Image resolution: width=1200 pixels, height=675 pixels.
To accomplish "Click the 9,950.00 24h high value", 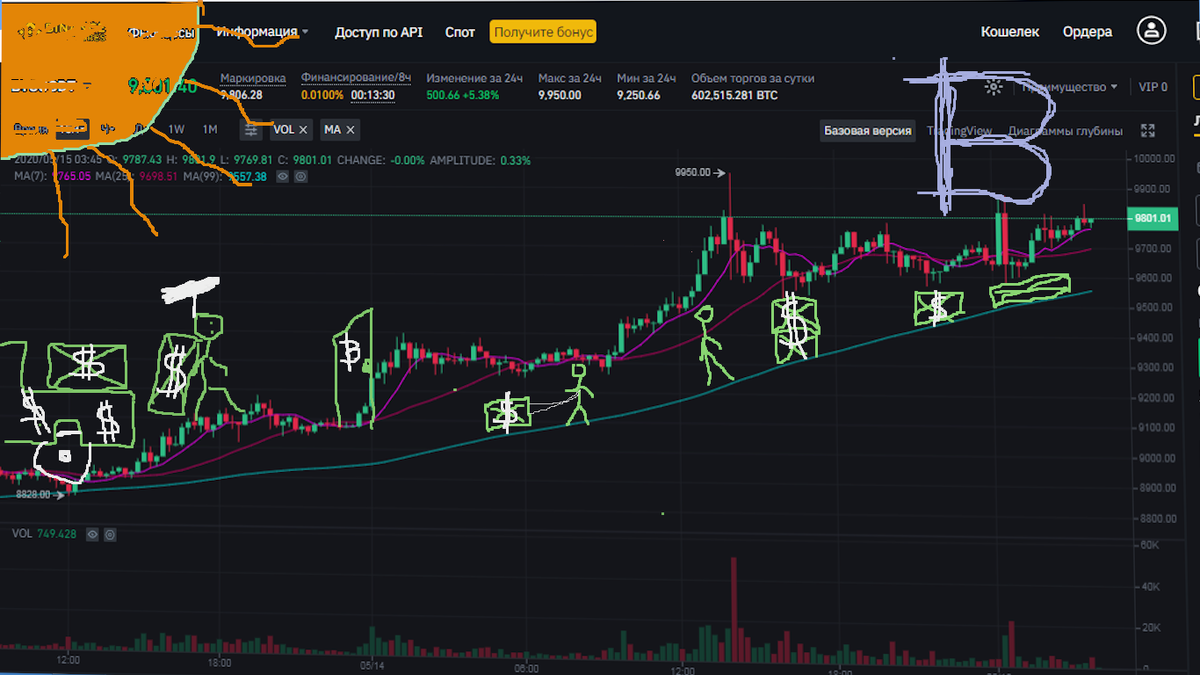I will click(x=562, y=95).
